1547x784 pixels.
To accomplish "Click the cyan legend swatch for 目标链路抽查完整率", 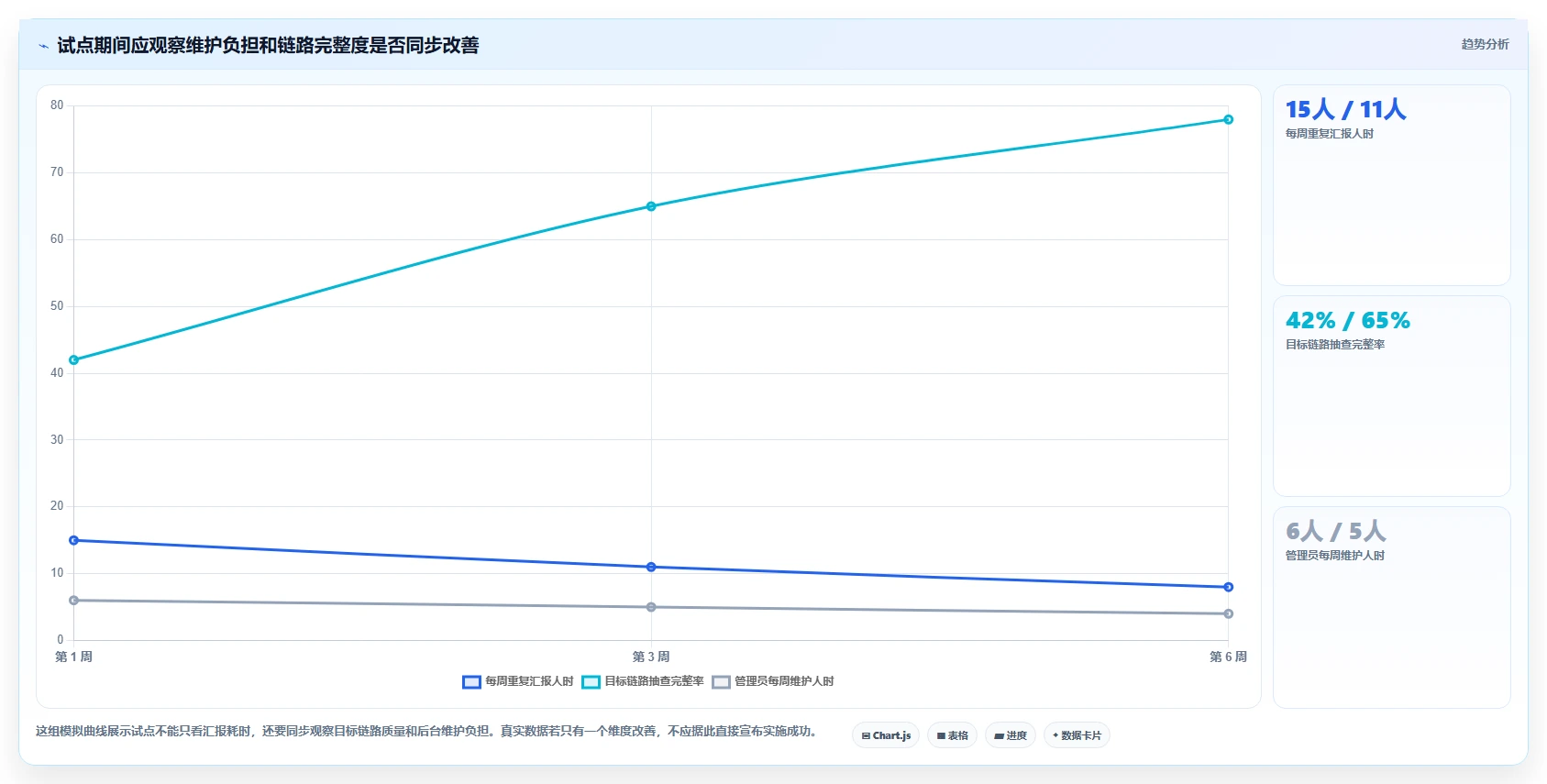I will tap(591, 681).
